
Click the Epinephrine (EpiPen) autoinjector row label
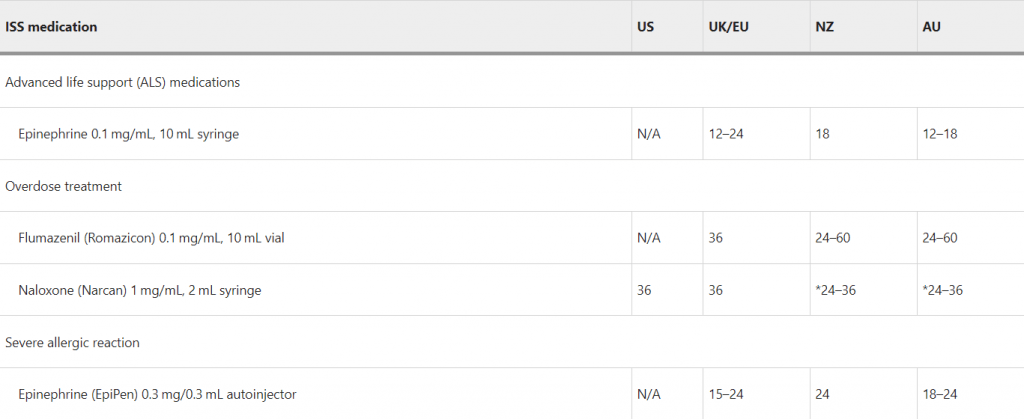[x=157, y=394]
